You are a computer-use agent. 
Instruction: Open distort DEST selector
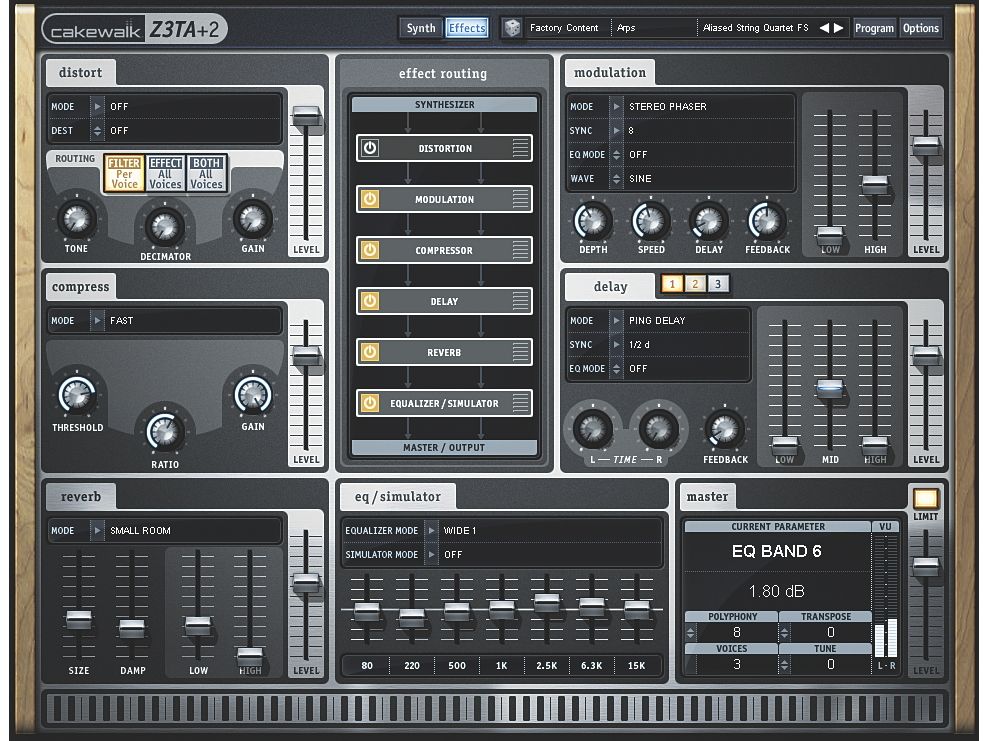click(x=97, y=130)
